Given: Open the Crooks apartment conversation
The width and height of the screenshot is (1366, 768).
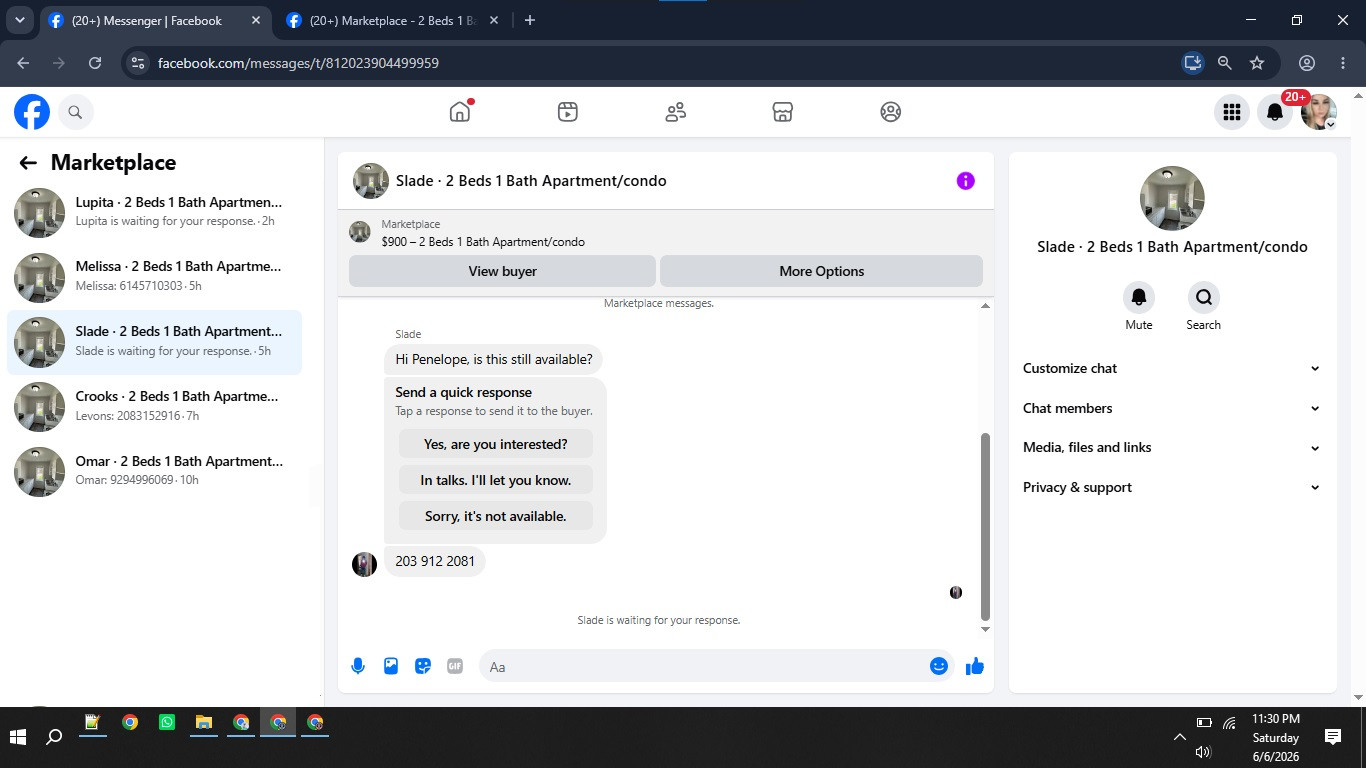Looking at the screenshot, I should [154, 407].
